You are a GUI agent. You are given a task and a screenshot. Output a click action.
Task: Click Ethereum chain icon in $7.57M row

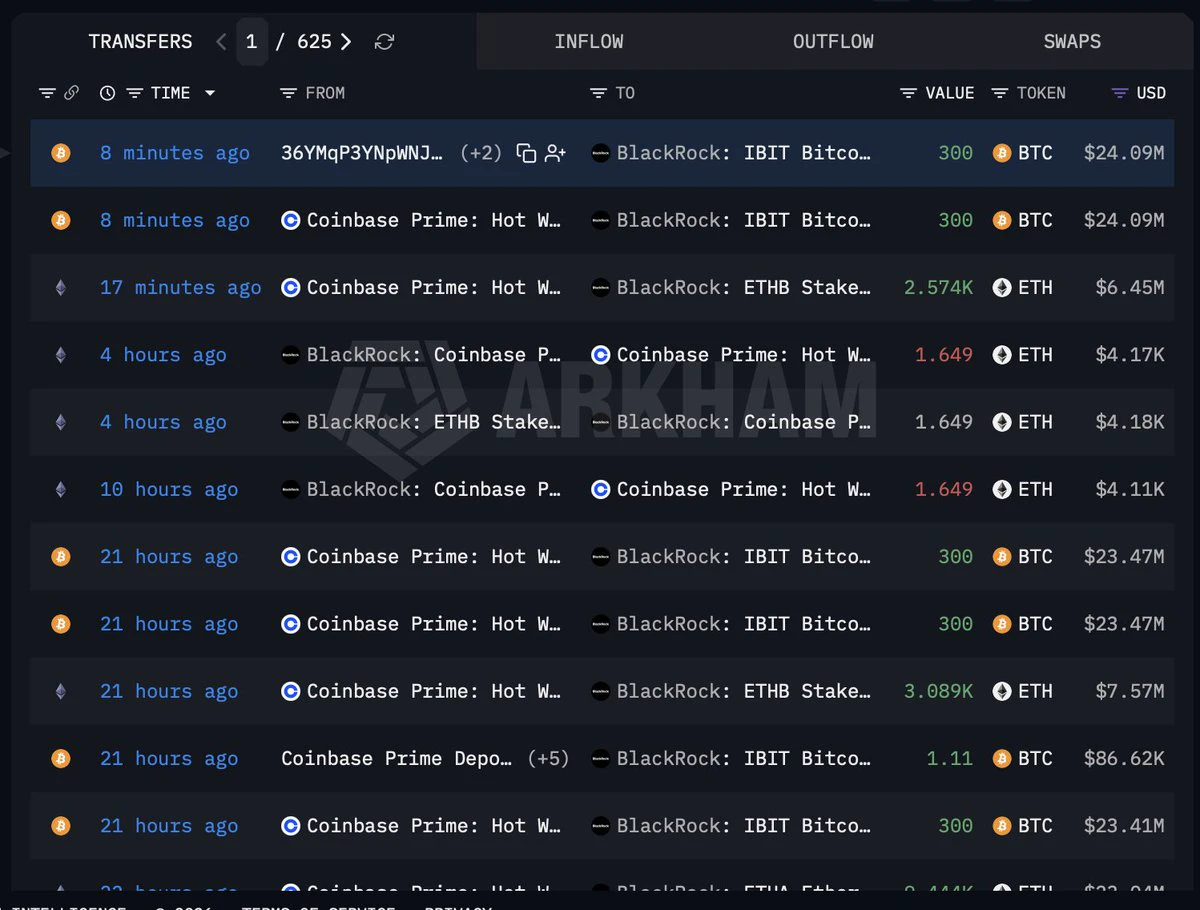(x=61, y=691)
